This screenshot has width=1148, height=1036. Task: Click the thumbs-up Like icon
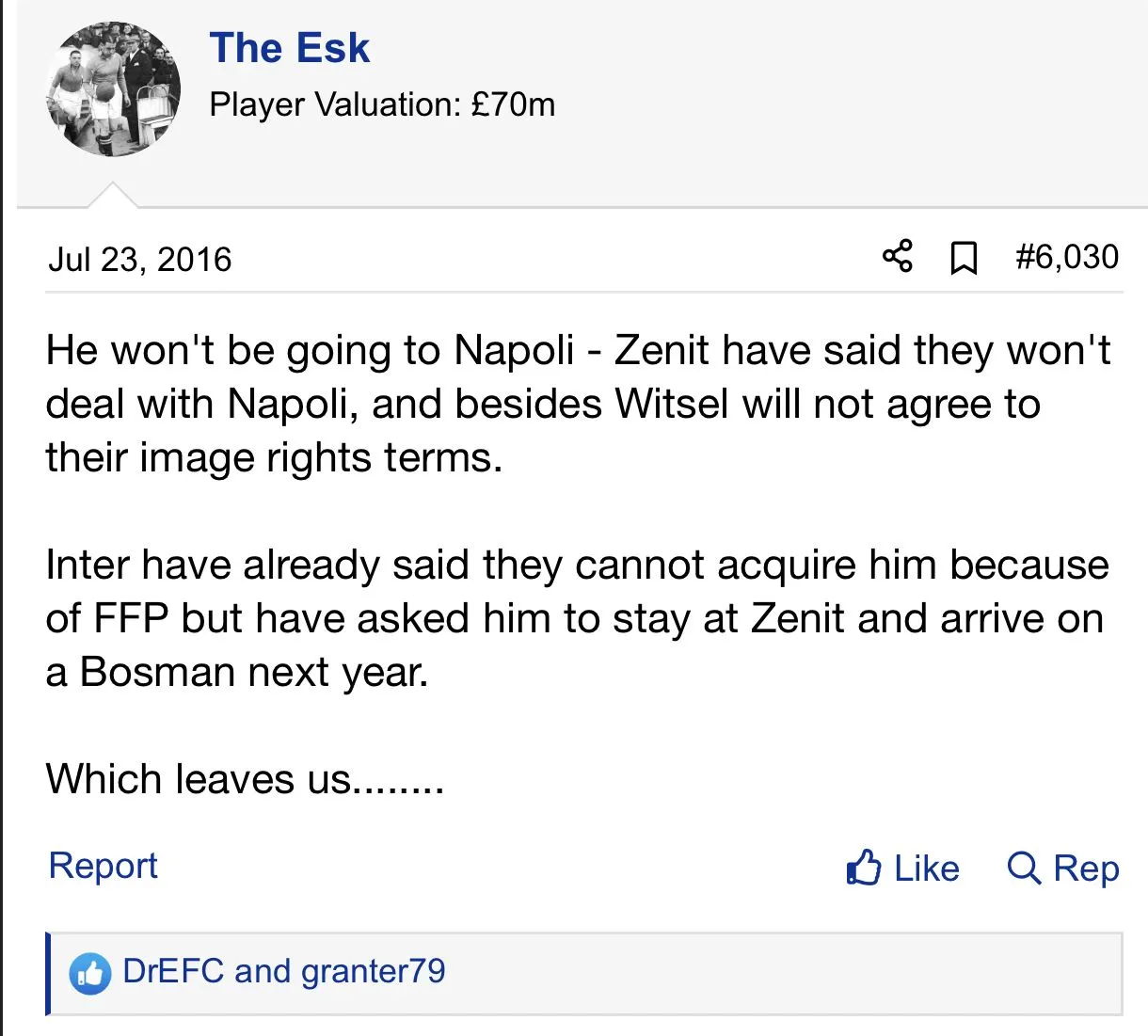pyautogui.click(x=863, y=868)
